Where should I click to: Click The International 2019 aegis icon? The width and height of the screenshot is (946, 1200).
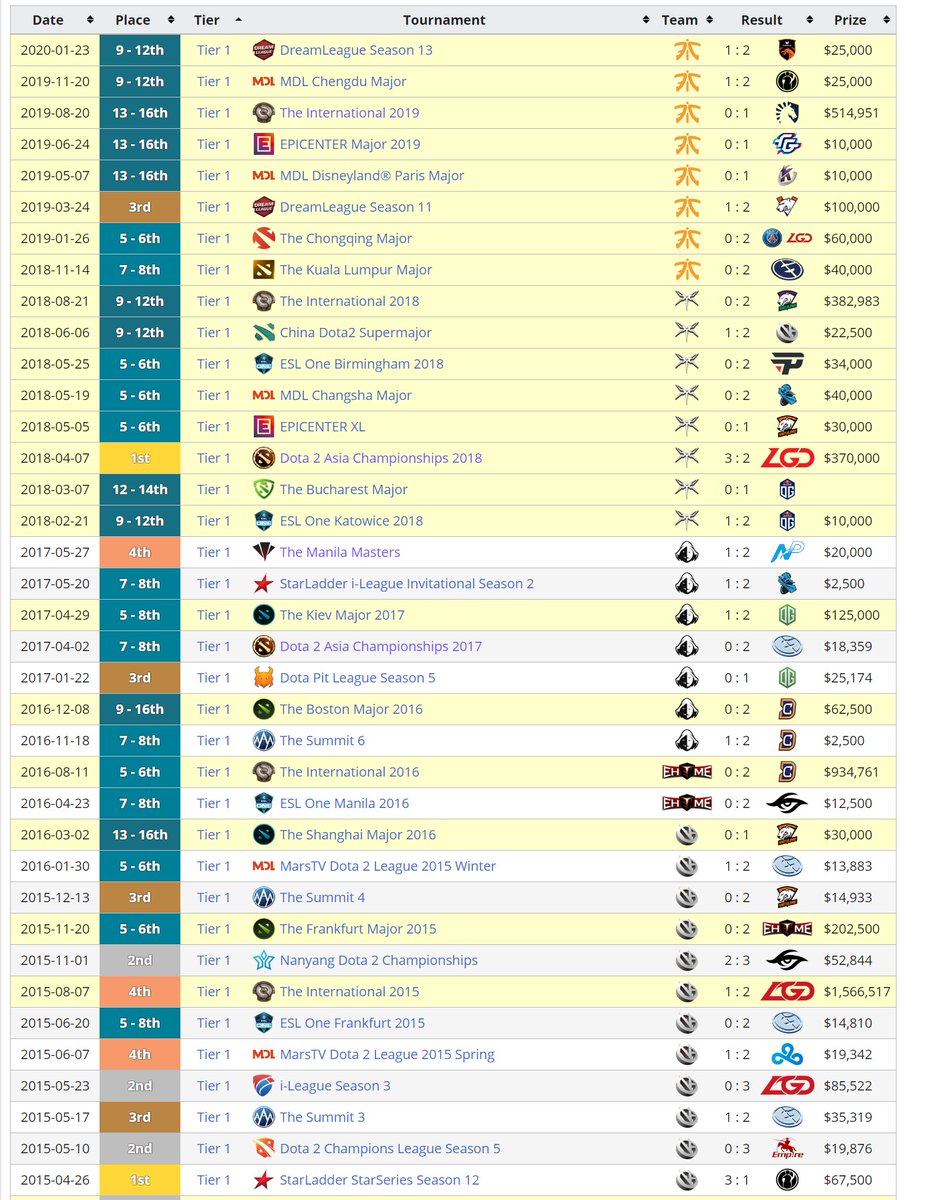(x=263, y=113)
